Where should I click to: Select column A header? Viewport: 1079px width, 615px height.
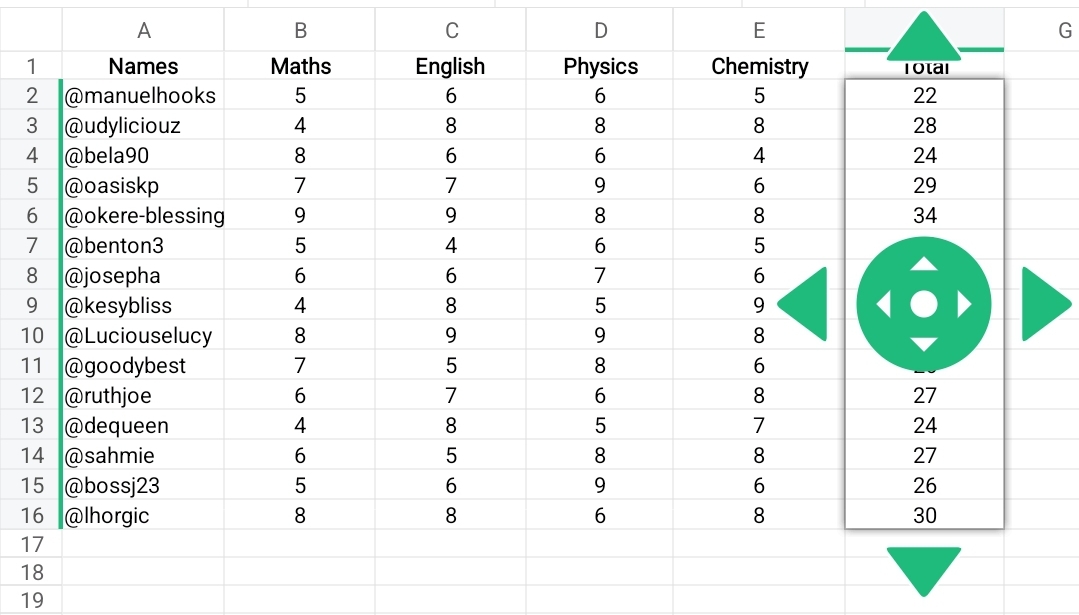tap(144, 31)
